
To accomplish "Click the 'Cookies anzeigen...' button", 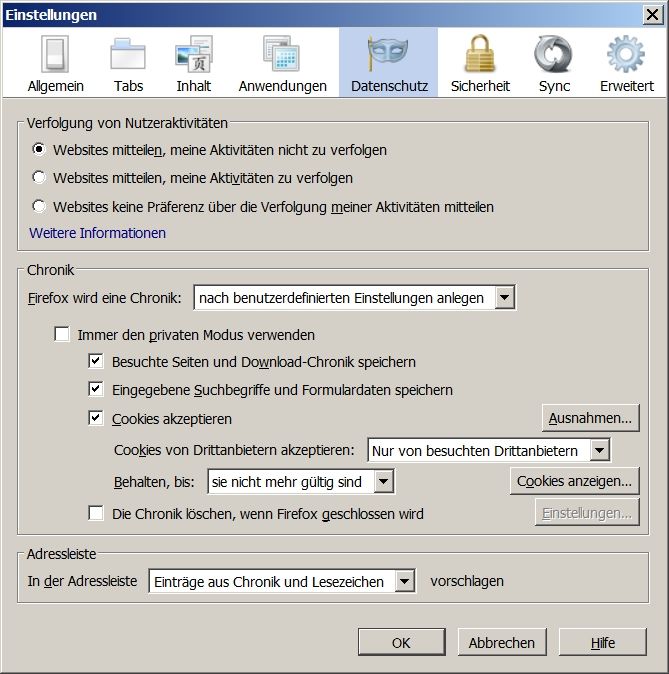I will pyautogui.click(x=574, y=481).
